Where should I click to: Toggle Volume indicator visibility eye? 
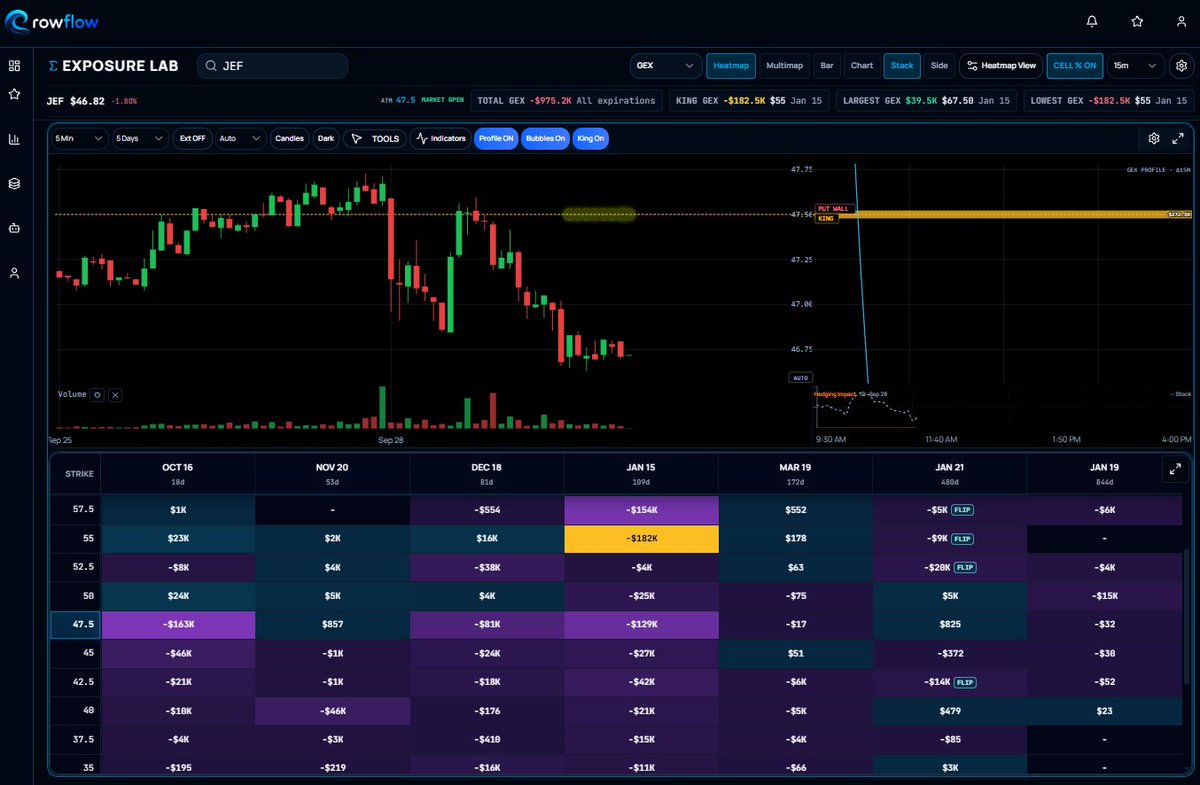coord(97,395)
